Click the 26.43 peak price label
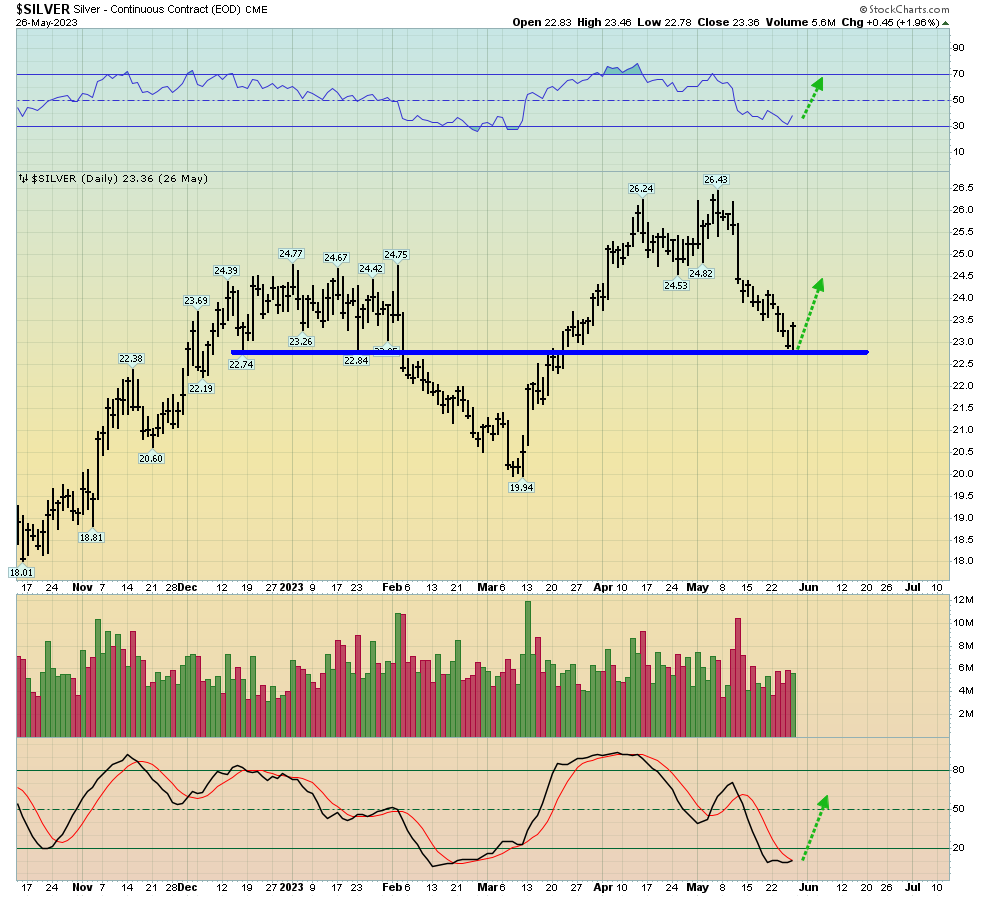The width and height of the screenshot is (990, 897). point(714,179)
